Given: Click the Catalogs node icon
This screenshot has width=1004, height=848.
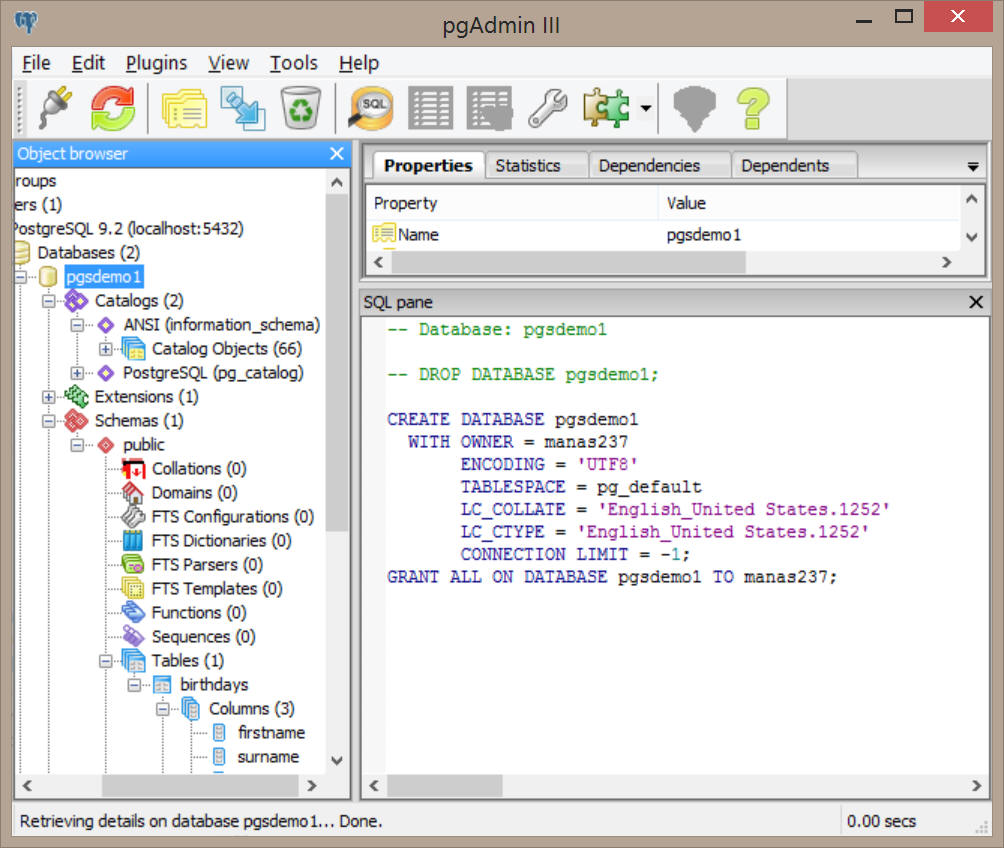Looking at the screenshot, I should click(76, 300).
